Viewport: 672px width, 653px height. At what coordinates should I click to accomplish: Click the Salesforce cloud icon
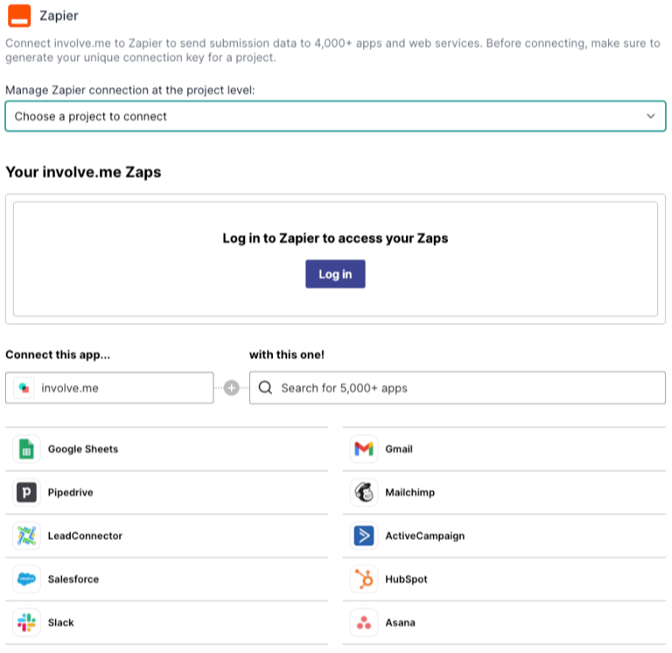27,579
